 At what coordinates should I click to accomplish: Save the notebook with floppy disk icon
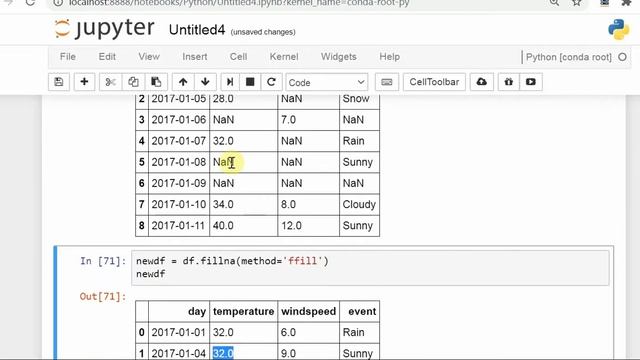coord(59,82)
